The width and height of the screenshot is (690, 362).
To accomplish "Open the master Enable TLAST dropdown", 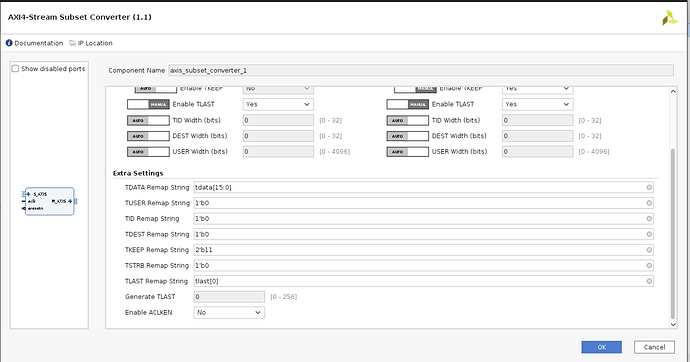I will [537, 105].
